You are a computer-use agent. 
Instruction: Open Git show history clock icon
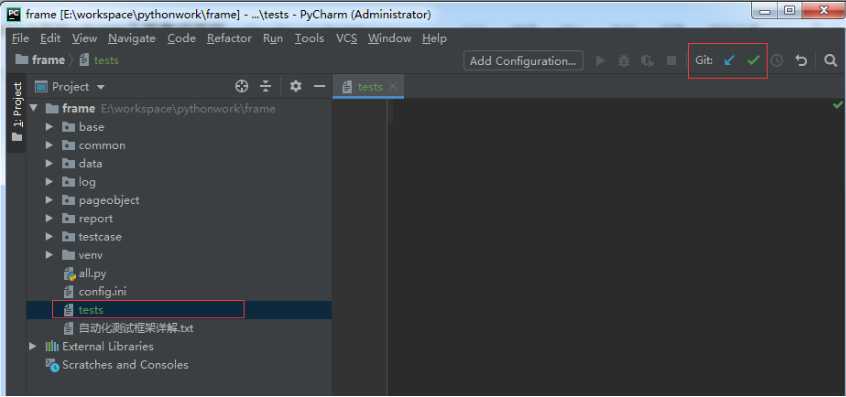[x=776, y=61]
